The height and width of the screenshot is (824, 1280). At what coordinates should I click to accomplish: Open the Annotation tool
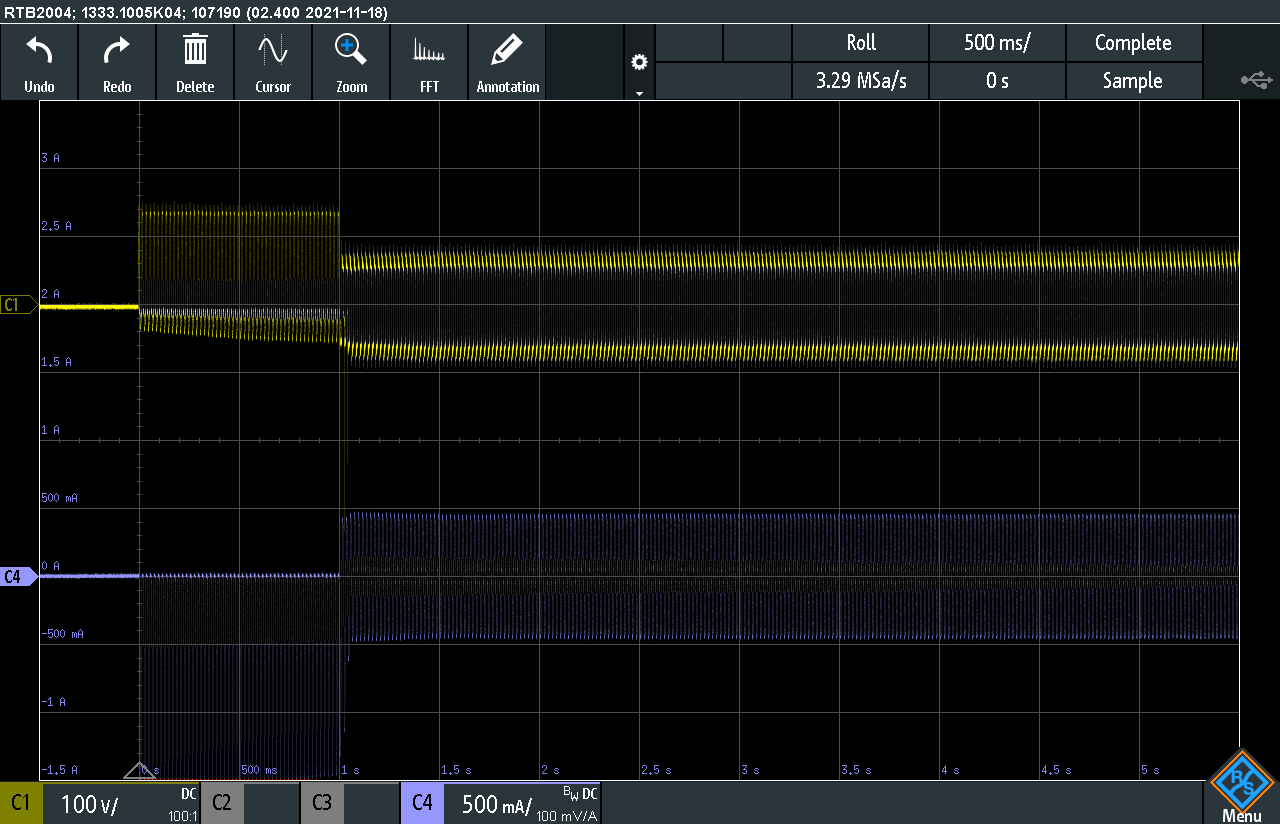coord(507,62)
